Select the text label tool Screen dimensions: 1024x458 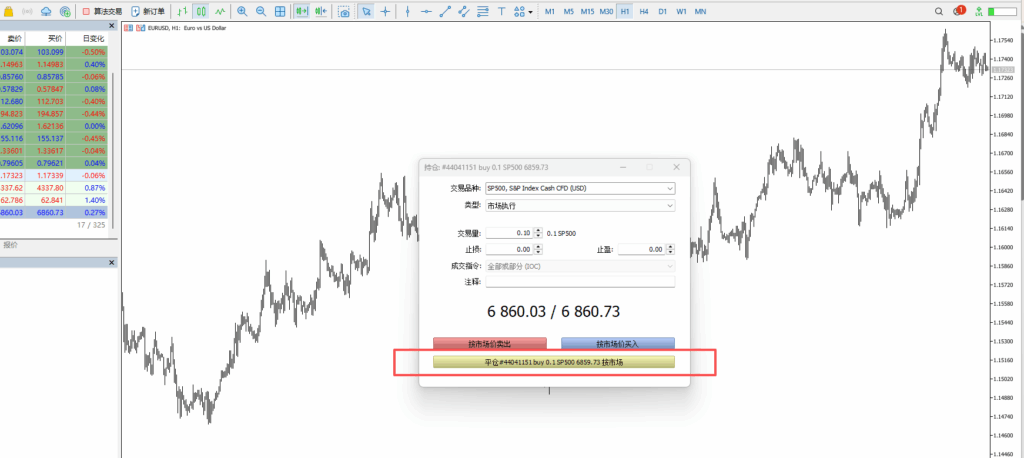point(501,11)
